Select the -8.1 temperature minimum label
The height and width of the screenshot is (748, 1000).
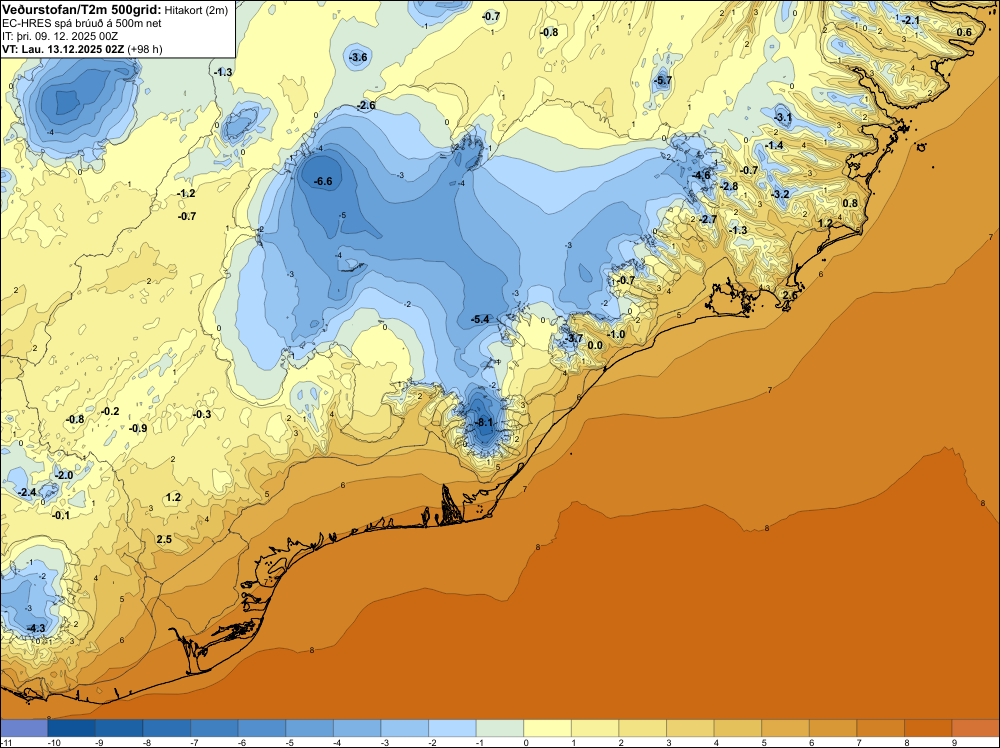coord(484,422)
